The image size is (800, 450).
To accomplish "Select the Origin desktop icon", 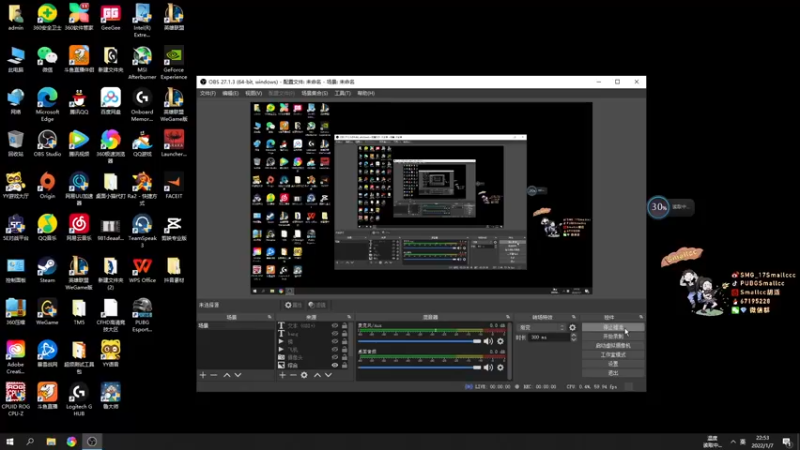I will tap(47, 186).
